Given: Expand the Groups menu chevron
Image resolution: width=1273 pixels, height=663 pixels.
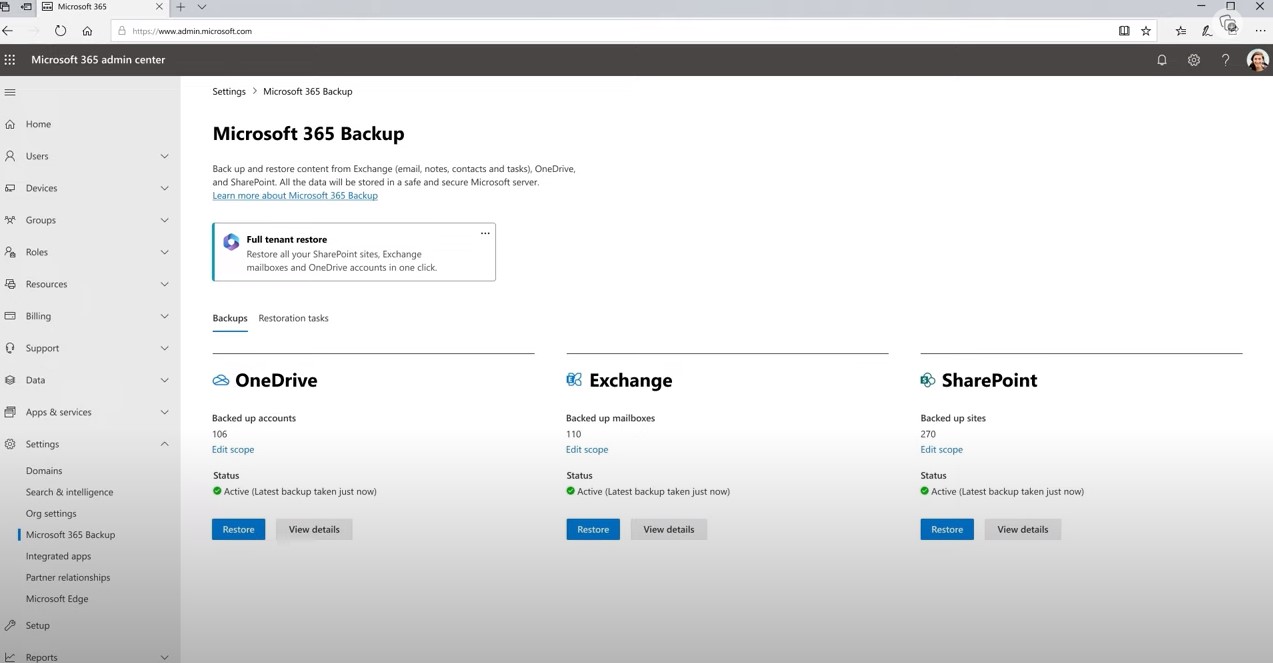Looking at the screenshot, I should pos(165,220).
